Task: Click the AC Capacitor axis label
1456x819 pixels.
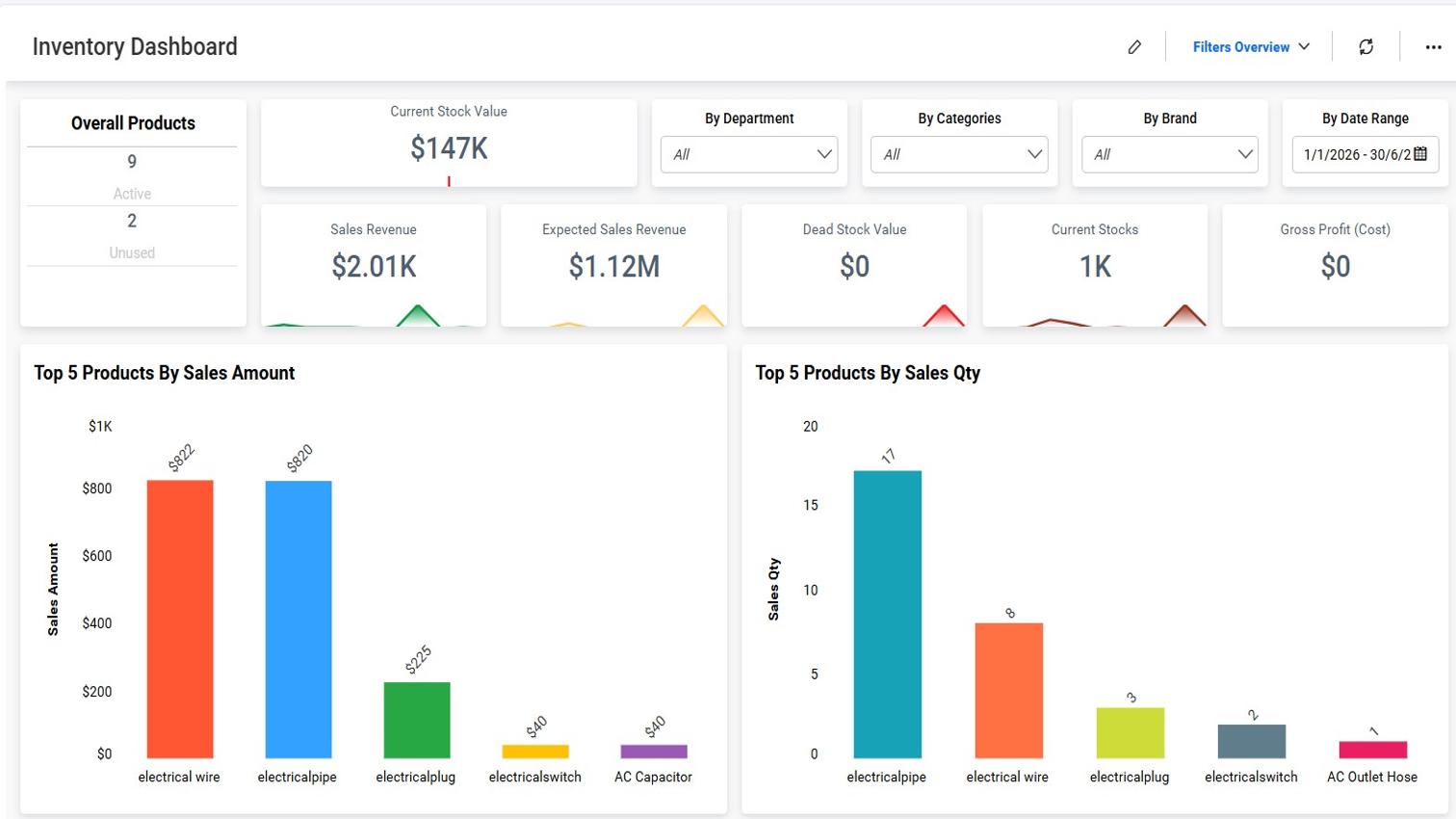Action: pos(653,777)
